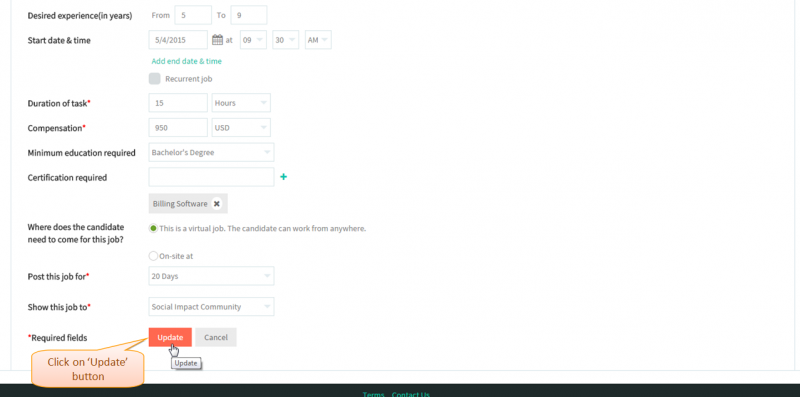Open the Bachelor's Degree education dropdown
Viewport: 800px width, 397px height.
click(x=211, y=152)
